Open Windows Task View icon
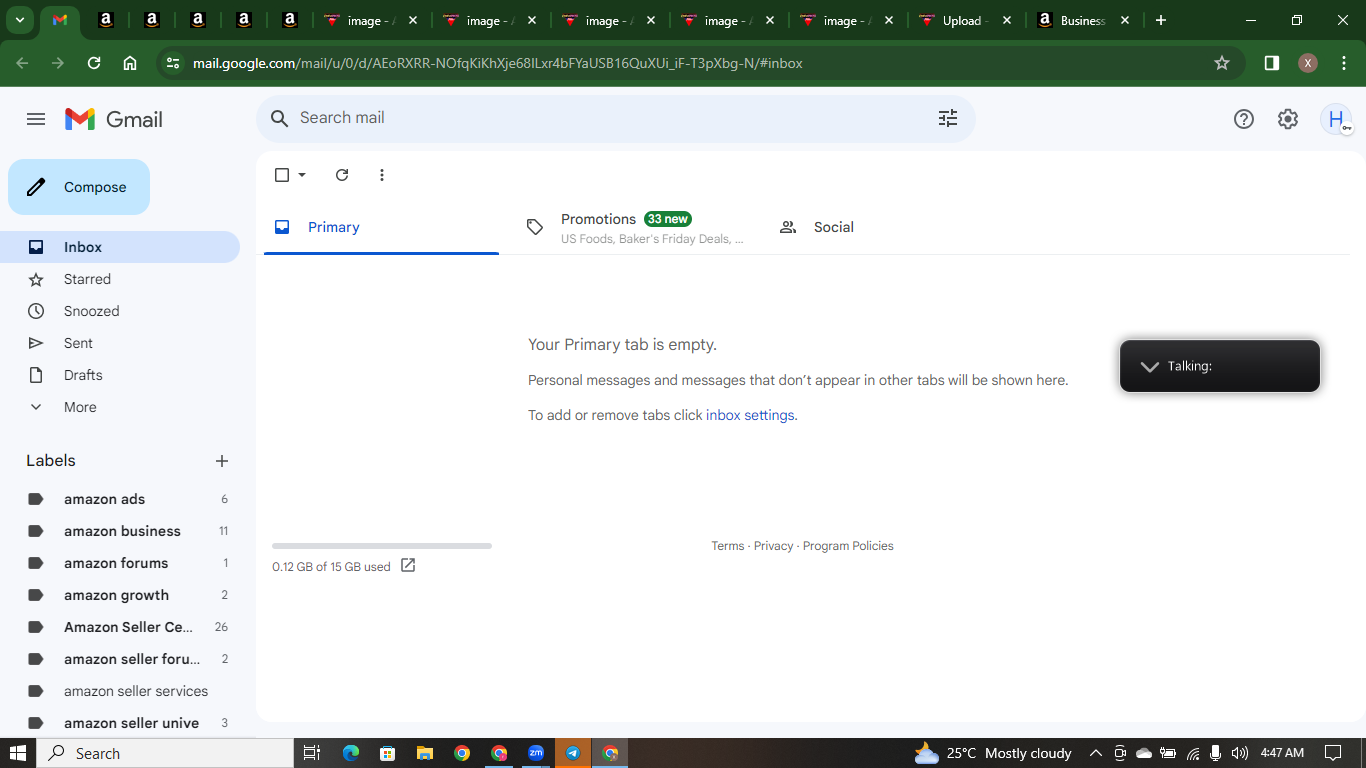Image resolution: width=1366 pixels, height=768 pixels. [x=312, y=753]
